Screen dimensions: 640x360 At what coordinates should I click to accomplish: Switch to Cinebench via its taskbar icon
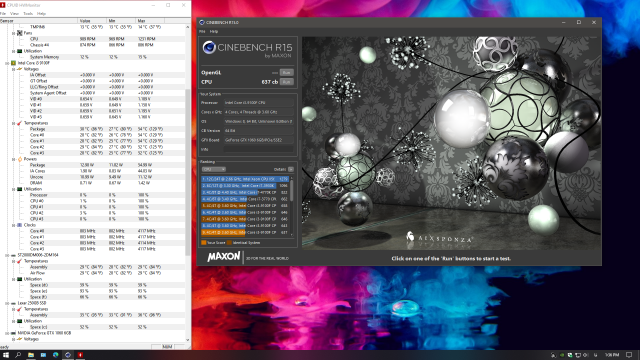tap(68, 355)
